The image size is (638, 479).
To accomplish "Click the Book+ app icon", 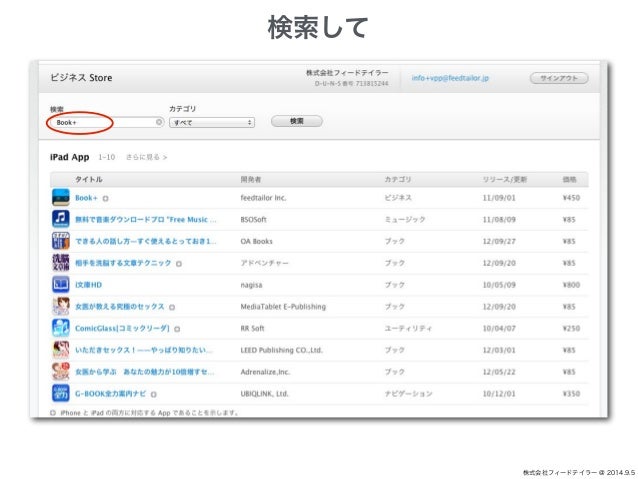I will click(x=61, y=197).
